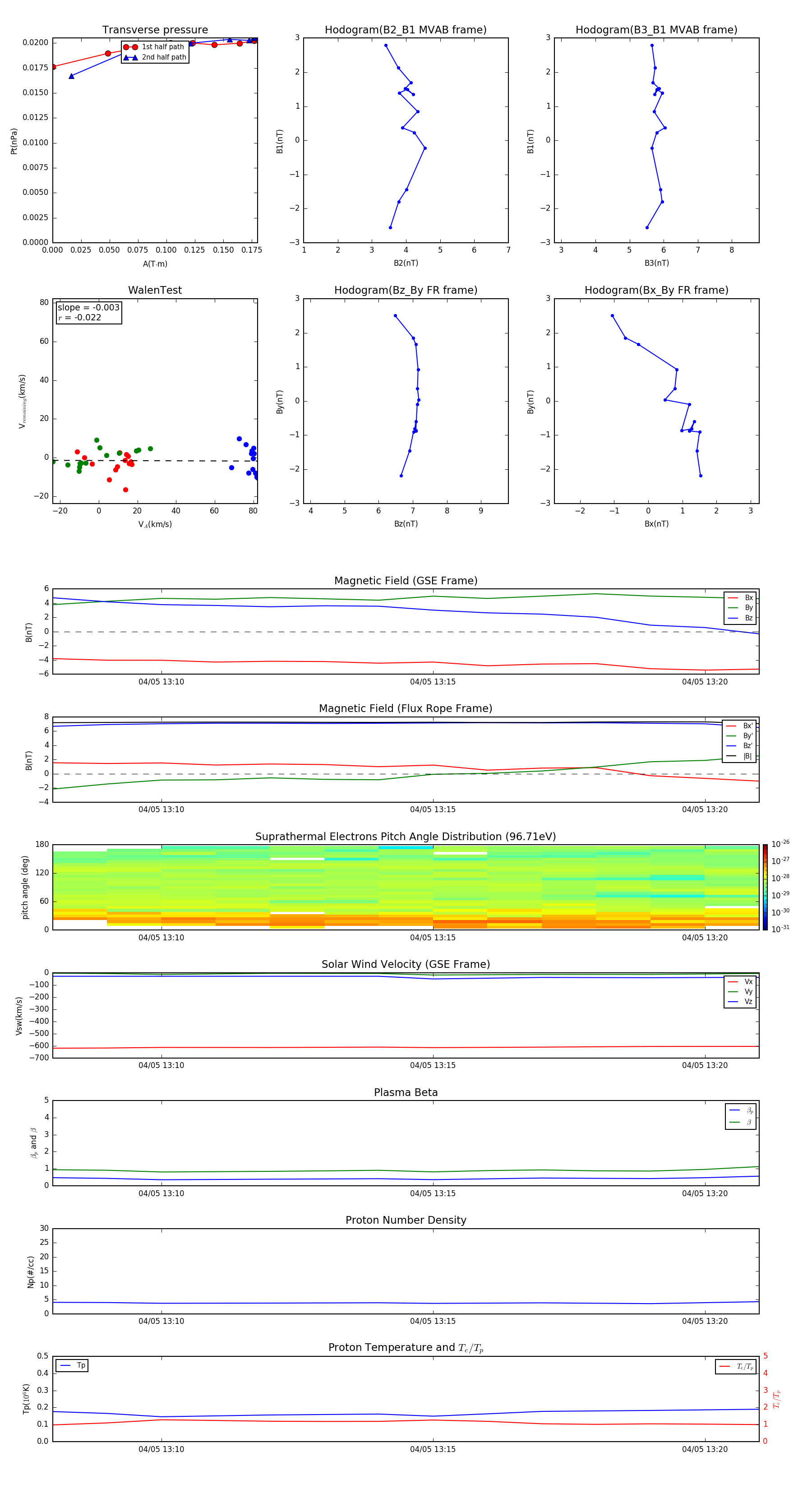
Task: Click the Suprathermal Electrons Pitch Angle Distribution title
Action: tap(406, 837)
